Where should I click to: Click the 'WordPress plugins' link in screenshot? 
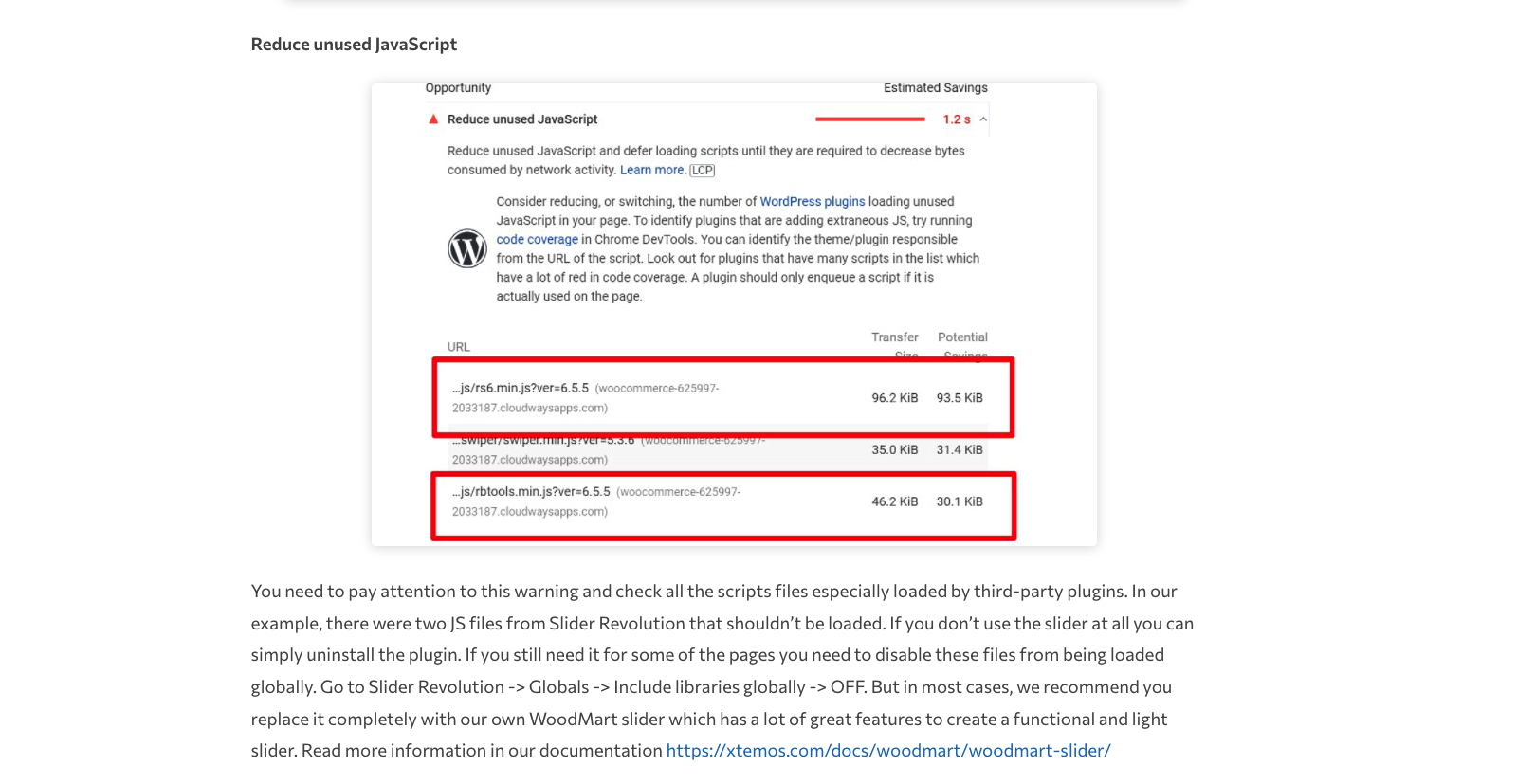[813, 201]
